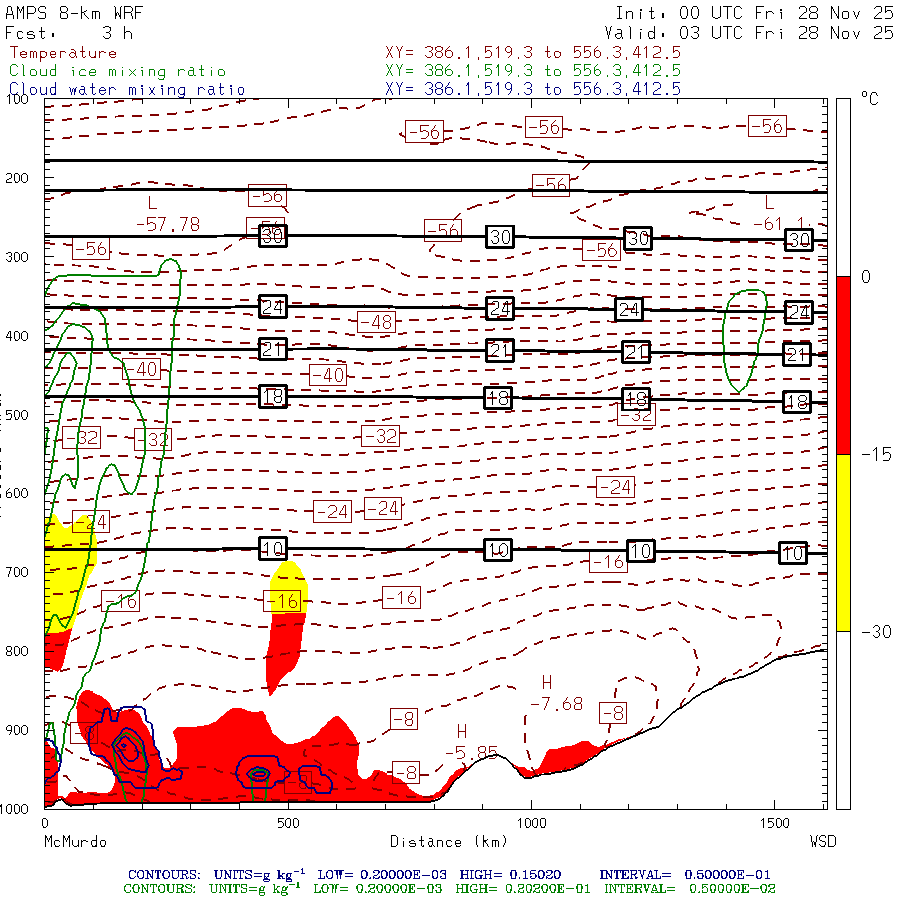Click the "500" distance axis tick label
Screen dimensions: 900x900
pyautogui.click(x=288, y=823)
